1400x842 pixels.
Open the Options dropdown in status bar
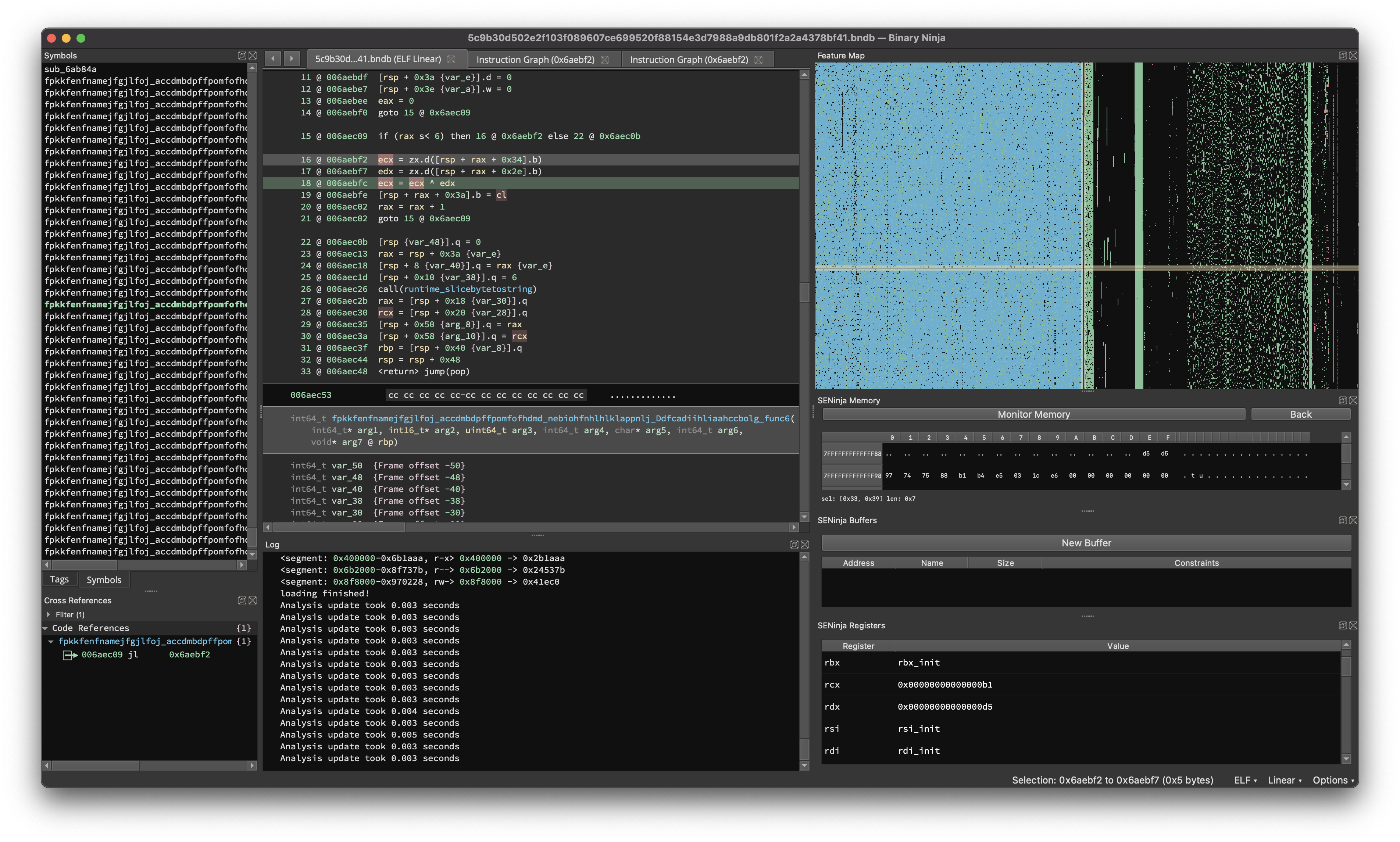point(1333,780)
